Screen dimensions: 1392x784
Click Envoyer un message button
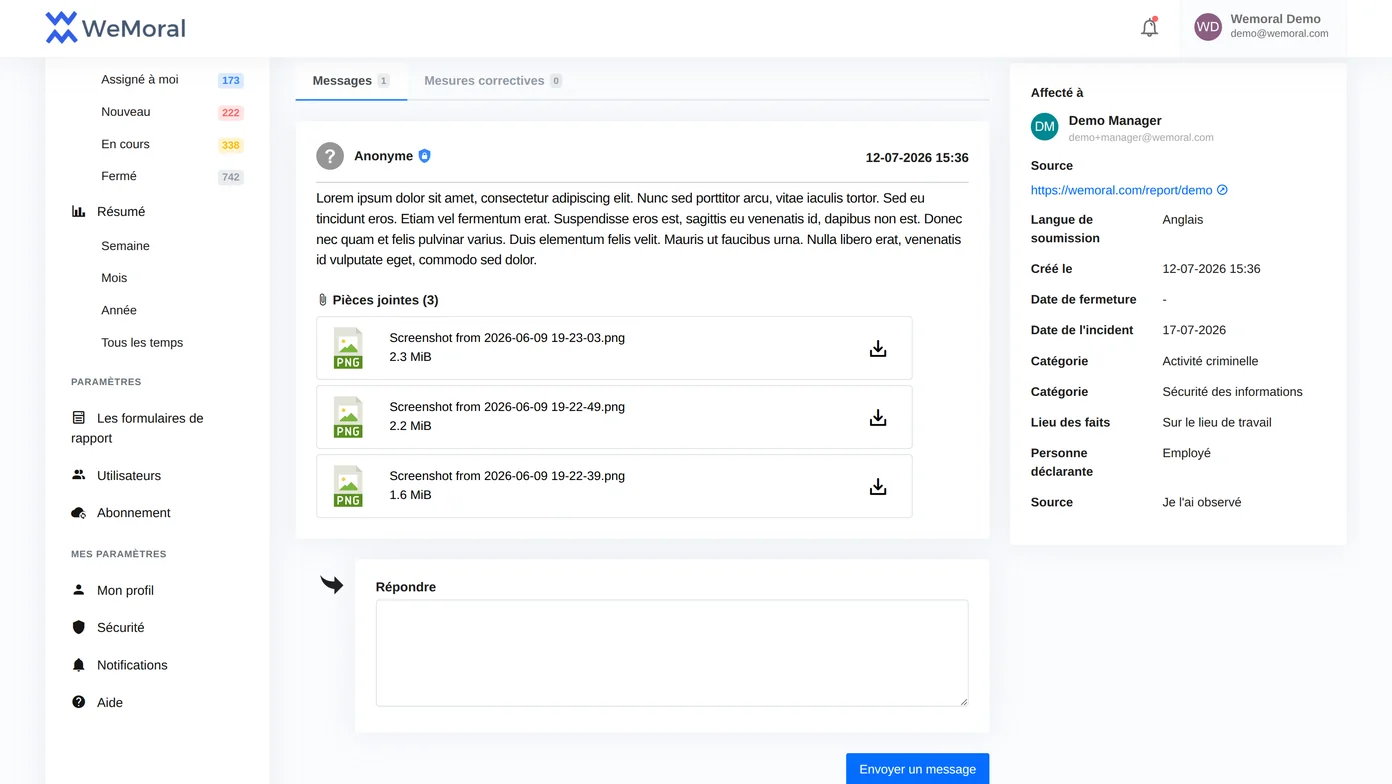(917, 769)
